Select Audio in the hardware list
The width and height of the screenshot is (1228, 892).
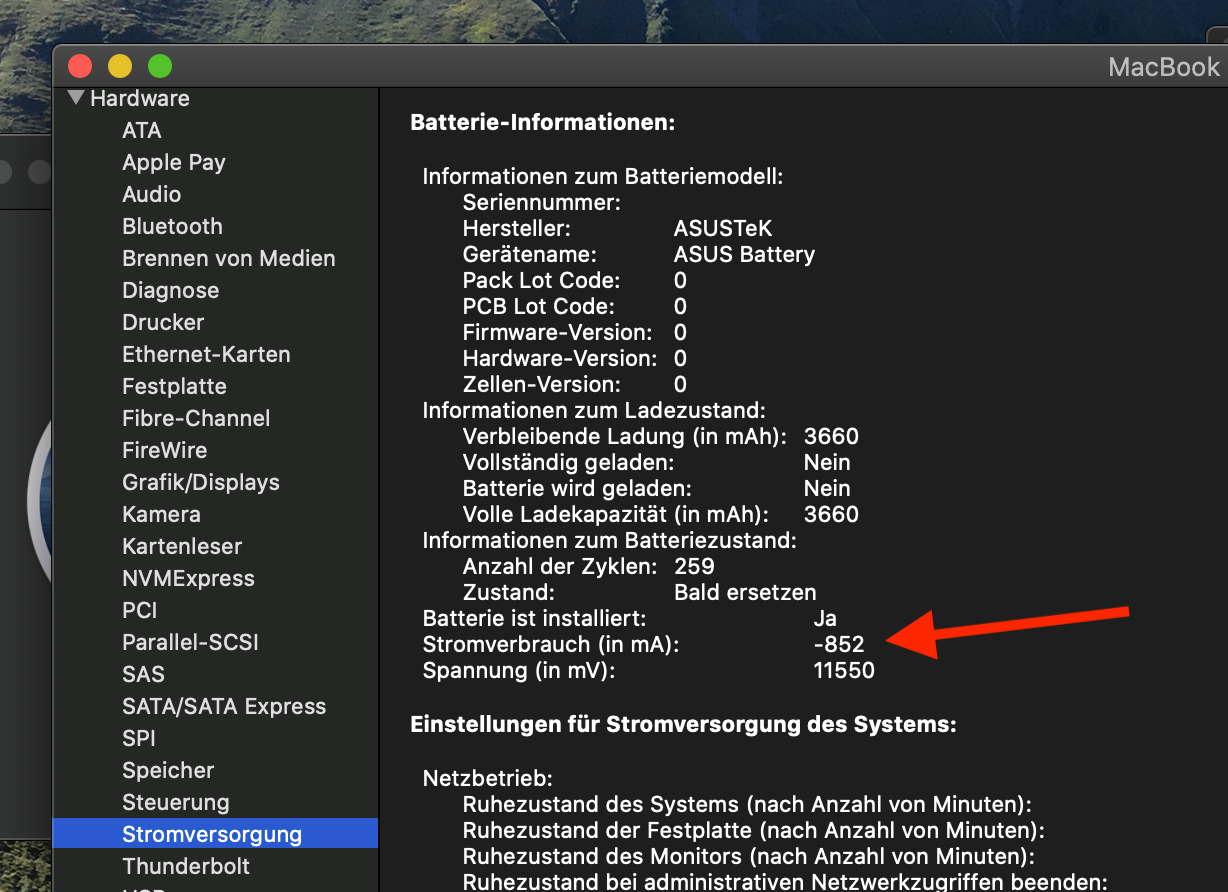(151, 194)
